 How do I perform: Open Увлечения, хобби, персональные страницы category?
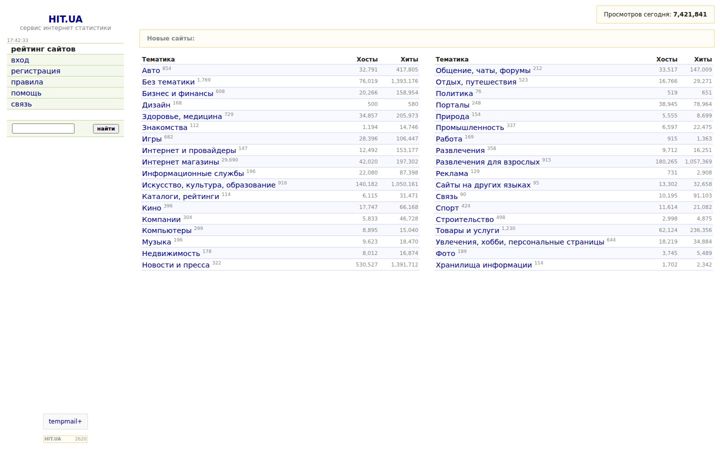[520, 242]
